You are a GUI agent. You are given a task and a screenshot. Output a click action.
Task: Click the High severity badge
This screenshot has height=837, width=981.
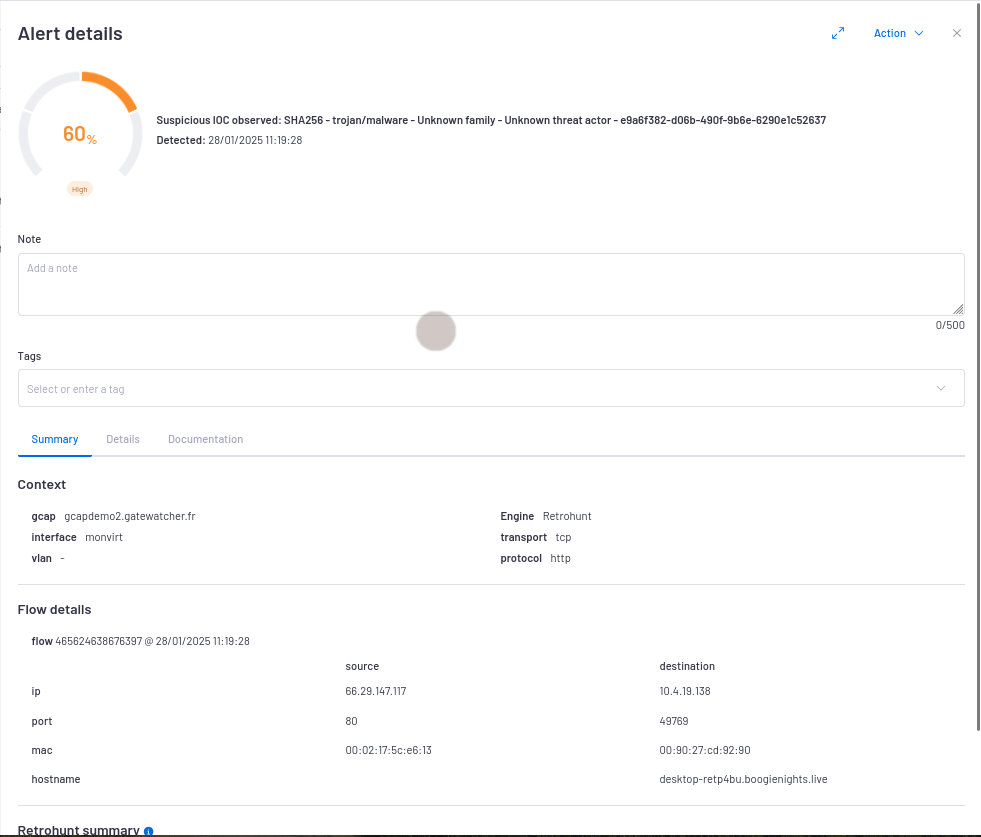tap(79, 189)
